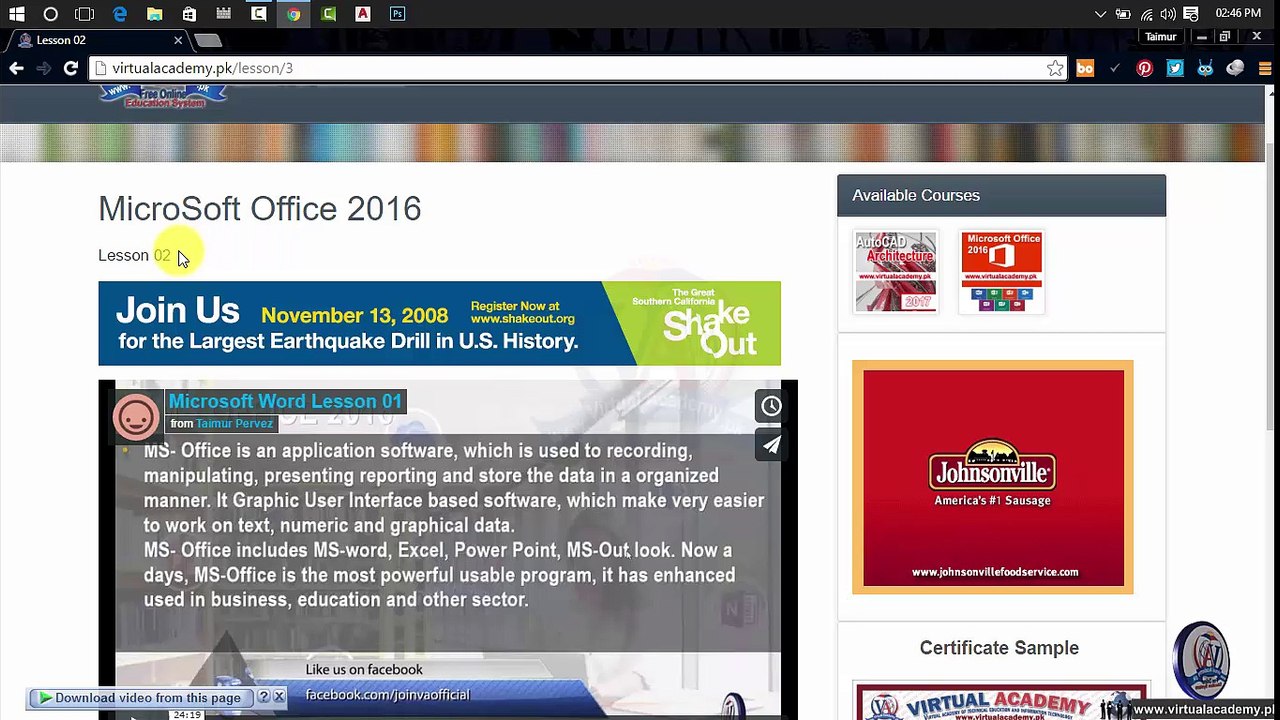Click the 'Available Courses' panel header
This screenshot has height=720, width=1280.
(x=1001, y=195)
